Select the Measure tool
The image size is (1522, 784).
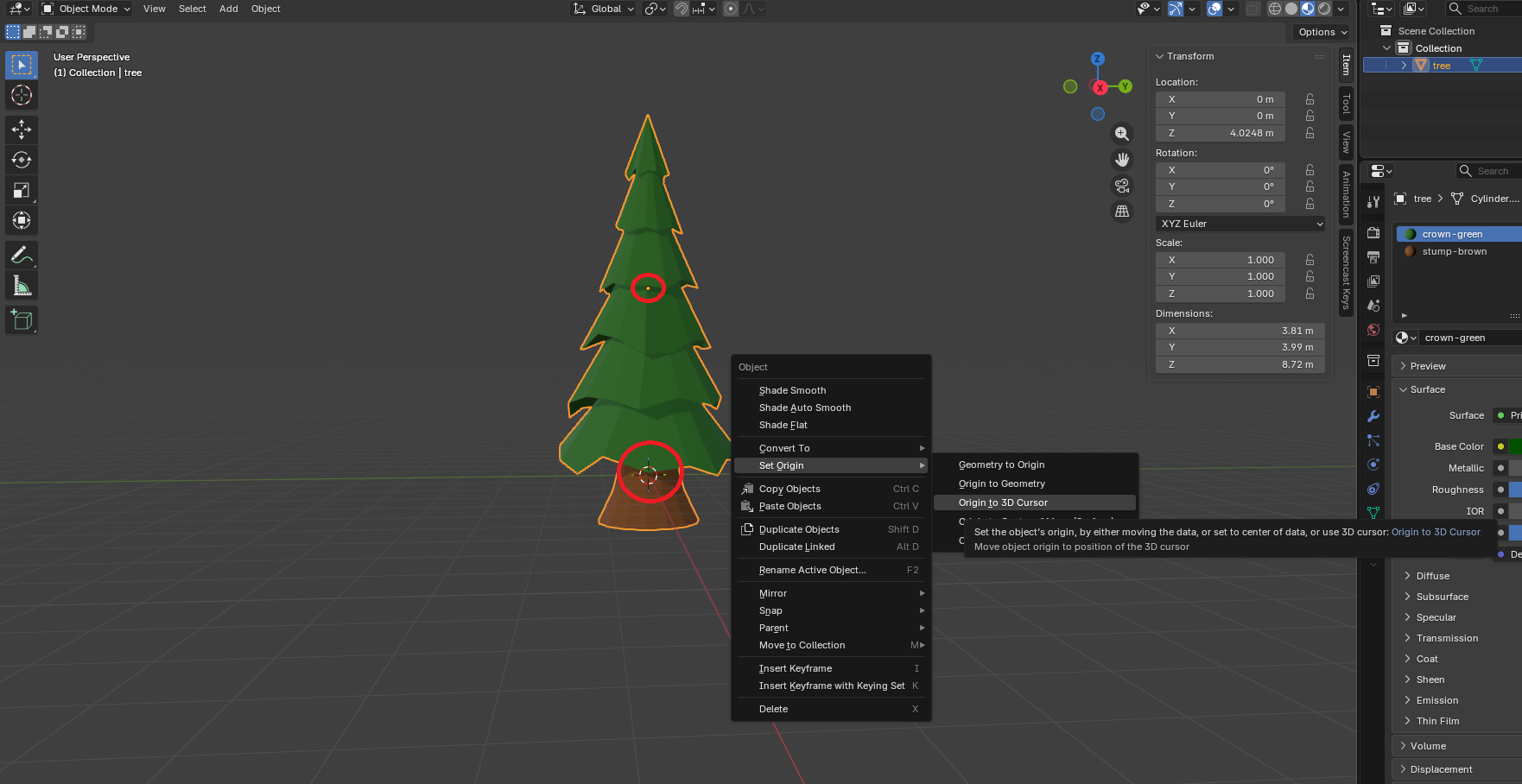pos(22,286)
